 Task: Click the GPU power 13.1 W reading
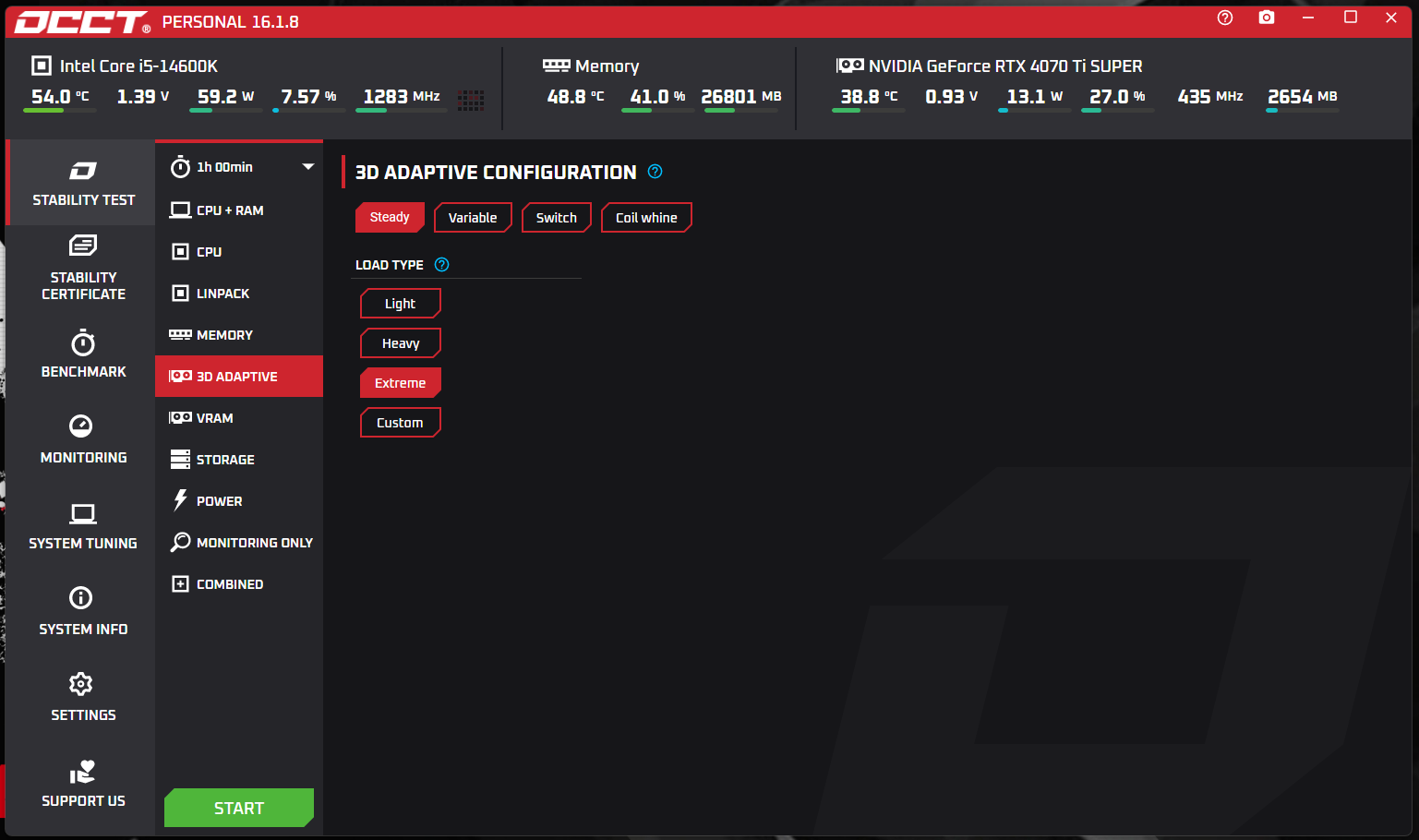click(1035, 97)
